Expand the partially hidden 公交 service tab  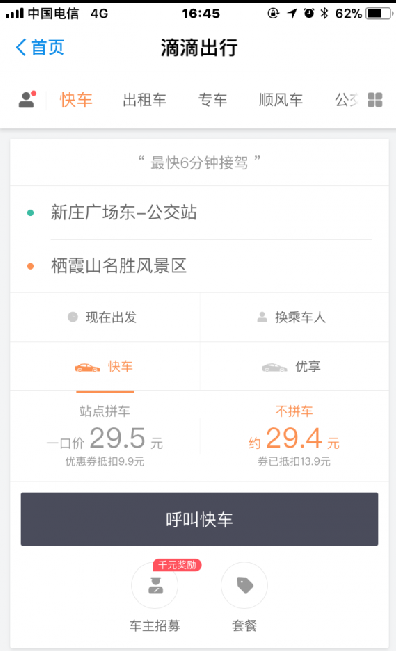pos(346,100)
